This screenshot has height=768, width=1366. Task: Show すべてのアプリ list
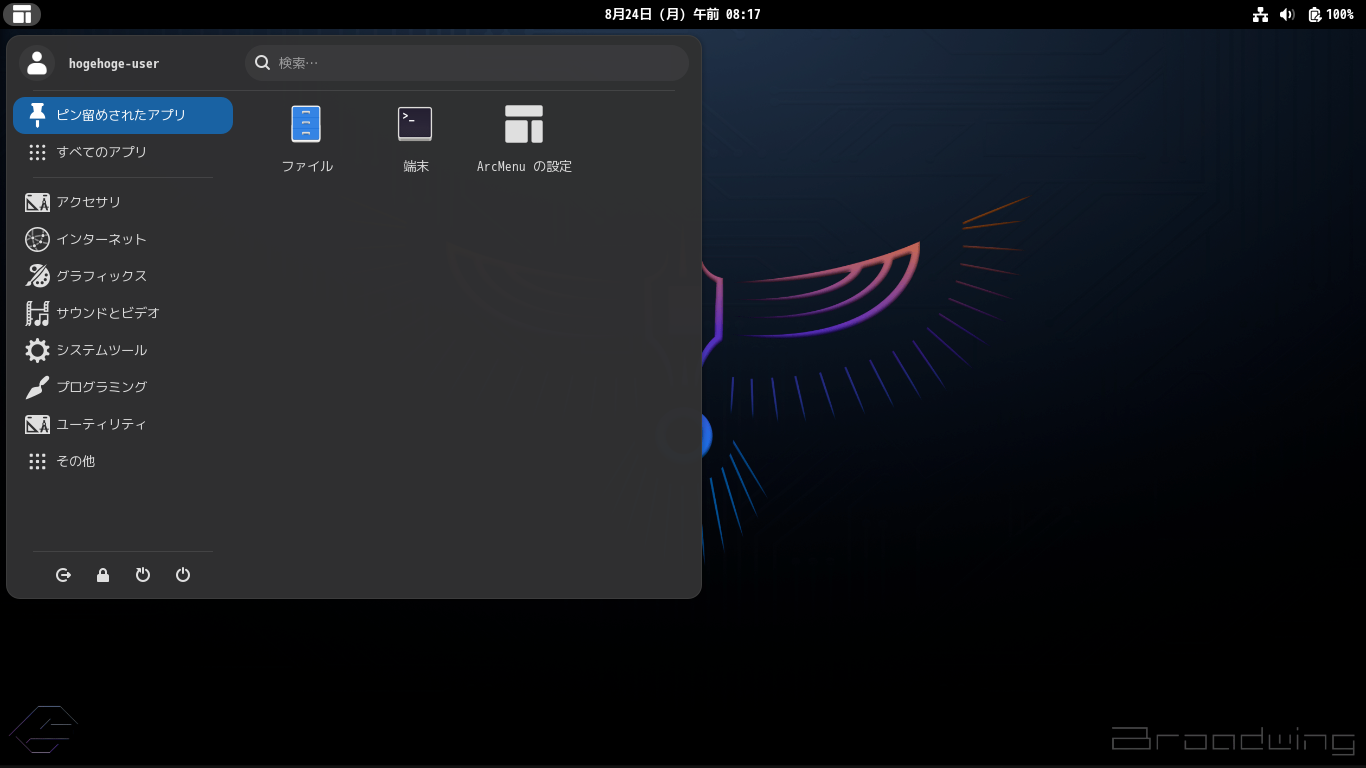123,152
